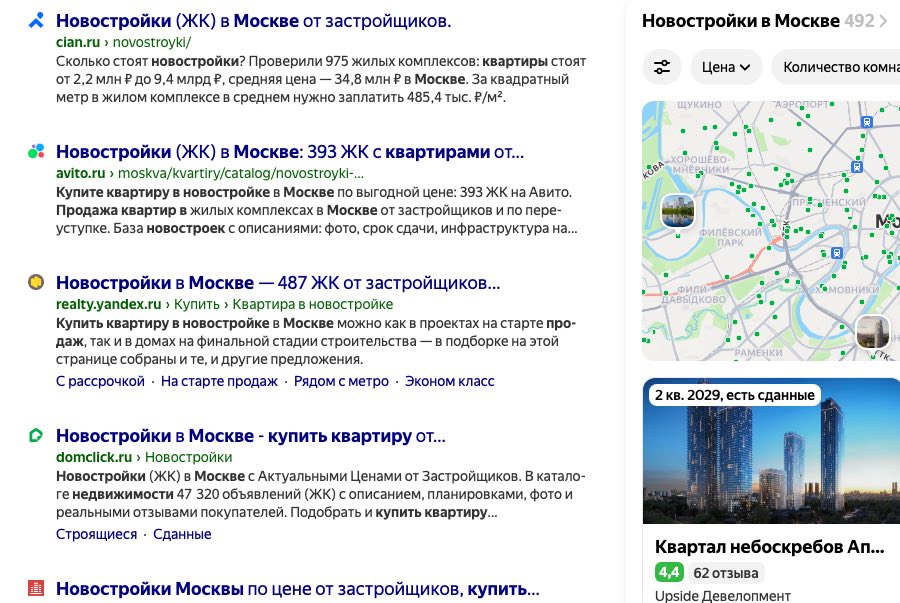Open the cian.ru › novostroyki/ URL link
Image resolution: width=900 pixels, height=603 pixels.
pyautogui.click(x=123, y=42)
